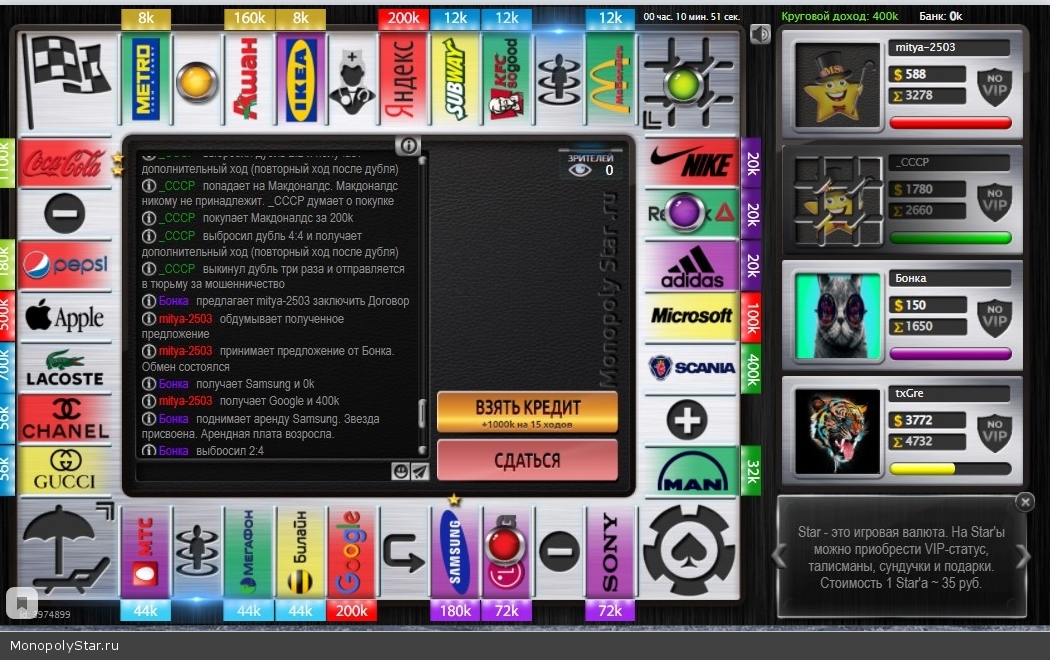Open mitya-2503 player avatar
Image resolution: width=1050 pixels, height=660 pixels.
tap(836, 84)
